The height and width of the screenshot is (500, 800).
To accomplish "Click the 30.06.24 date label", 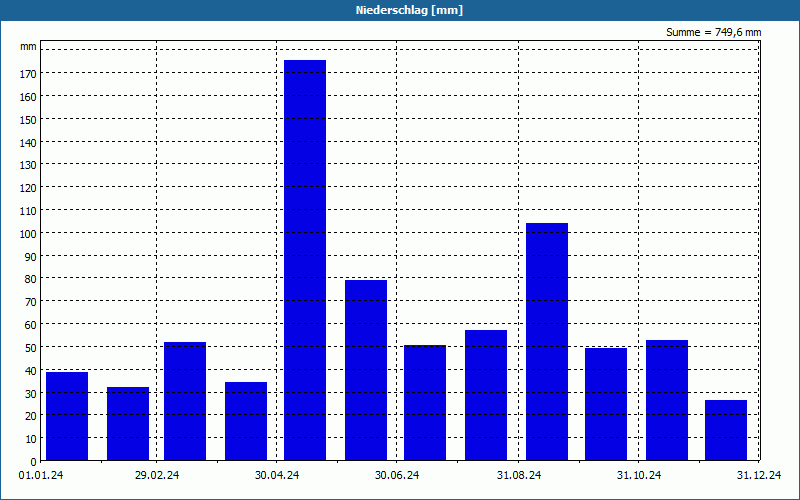I will [x=397, y=476].
